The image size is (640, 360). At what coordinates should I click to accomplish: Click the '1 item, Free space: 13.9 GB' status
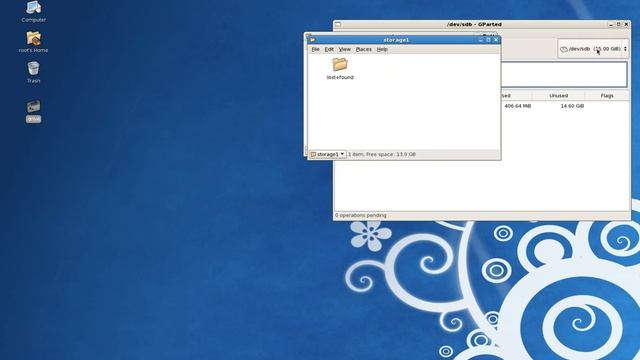(382, 154)
